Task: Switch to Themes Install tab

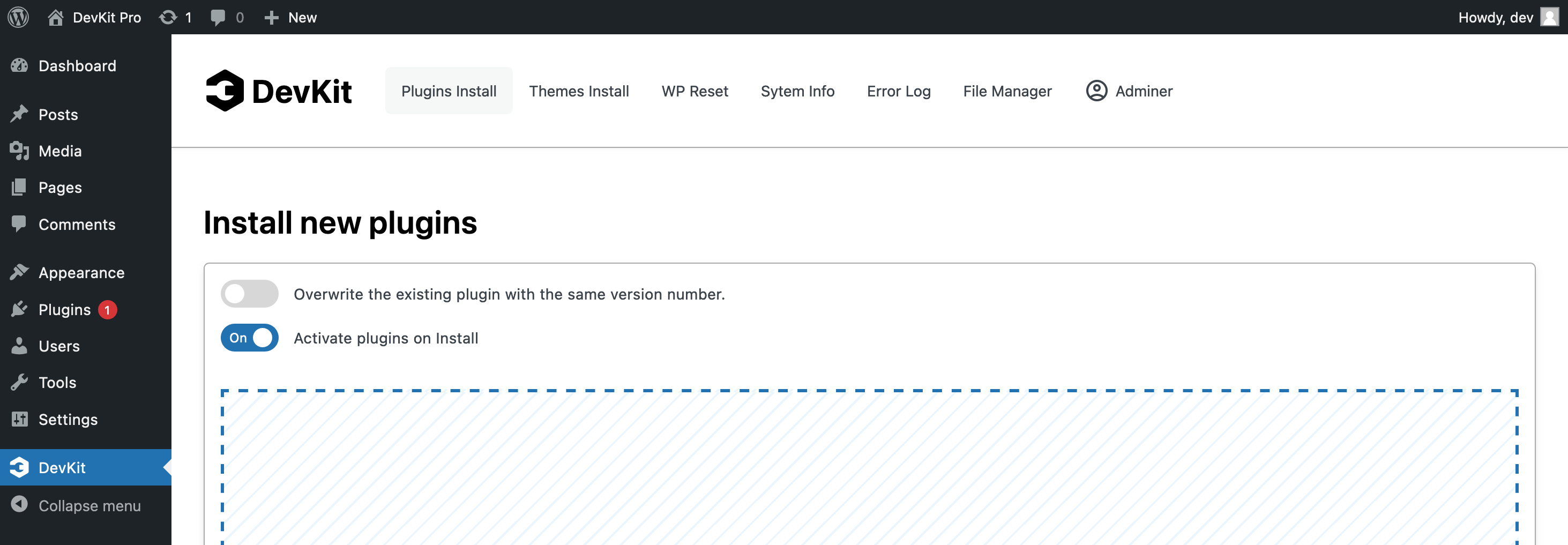Action: coord(579,91)
